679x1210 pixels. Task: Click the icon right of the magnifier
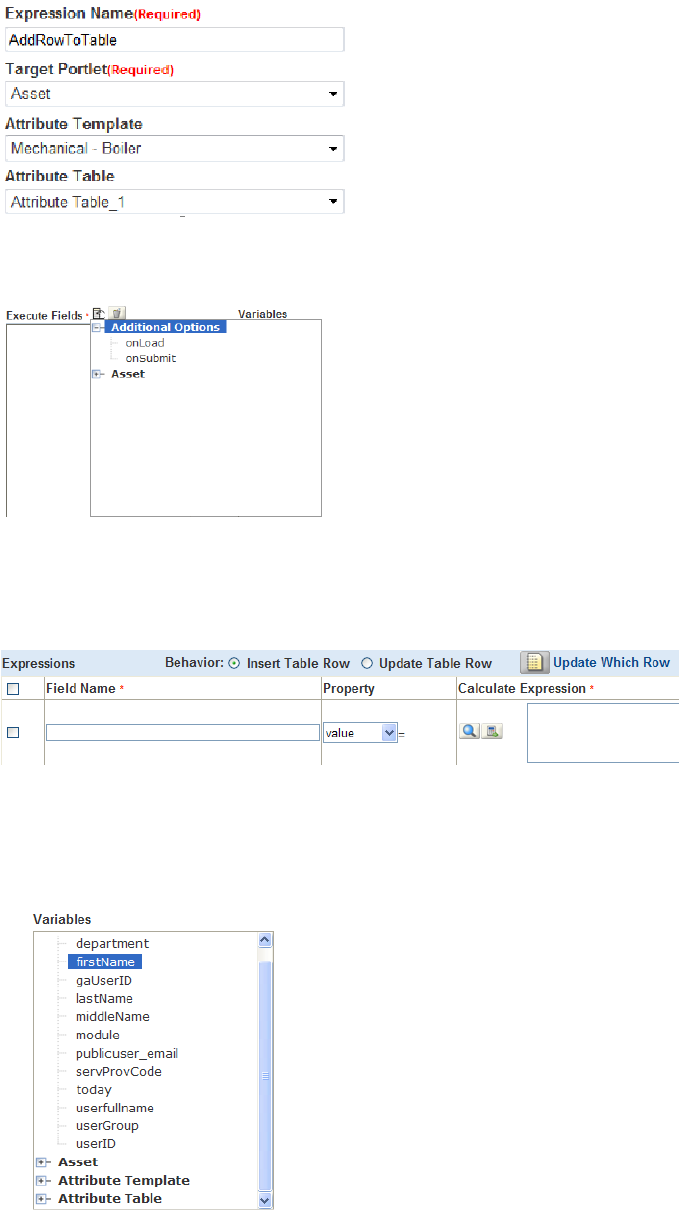(492, 731)
